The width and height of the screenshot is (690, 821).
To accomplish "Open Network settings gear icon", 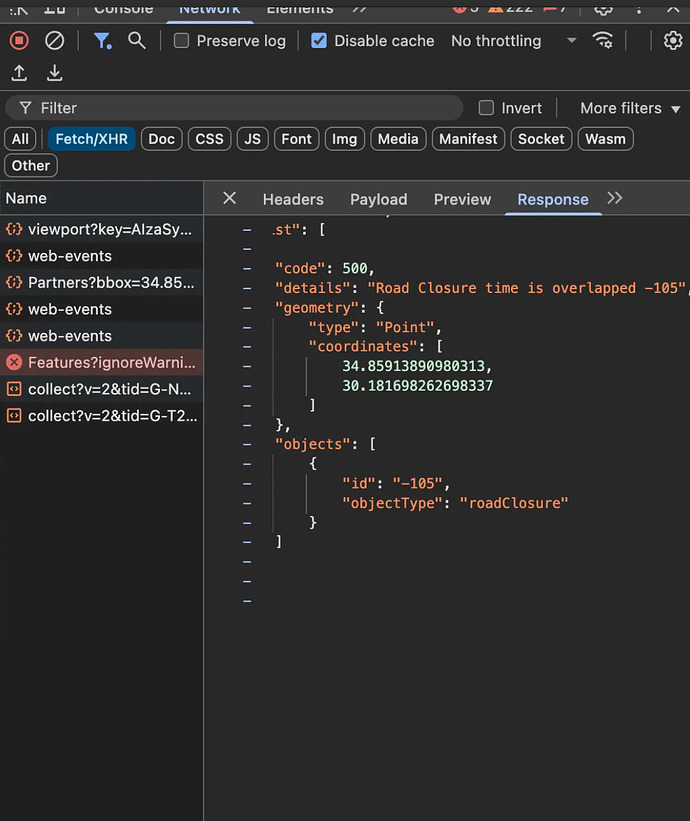I will point(673,40).
